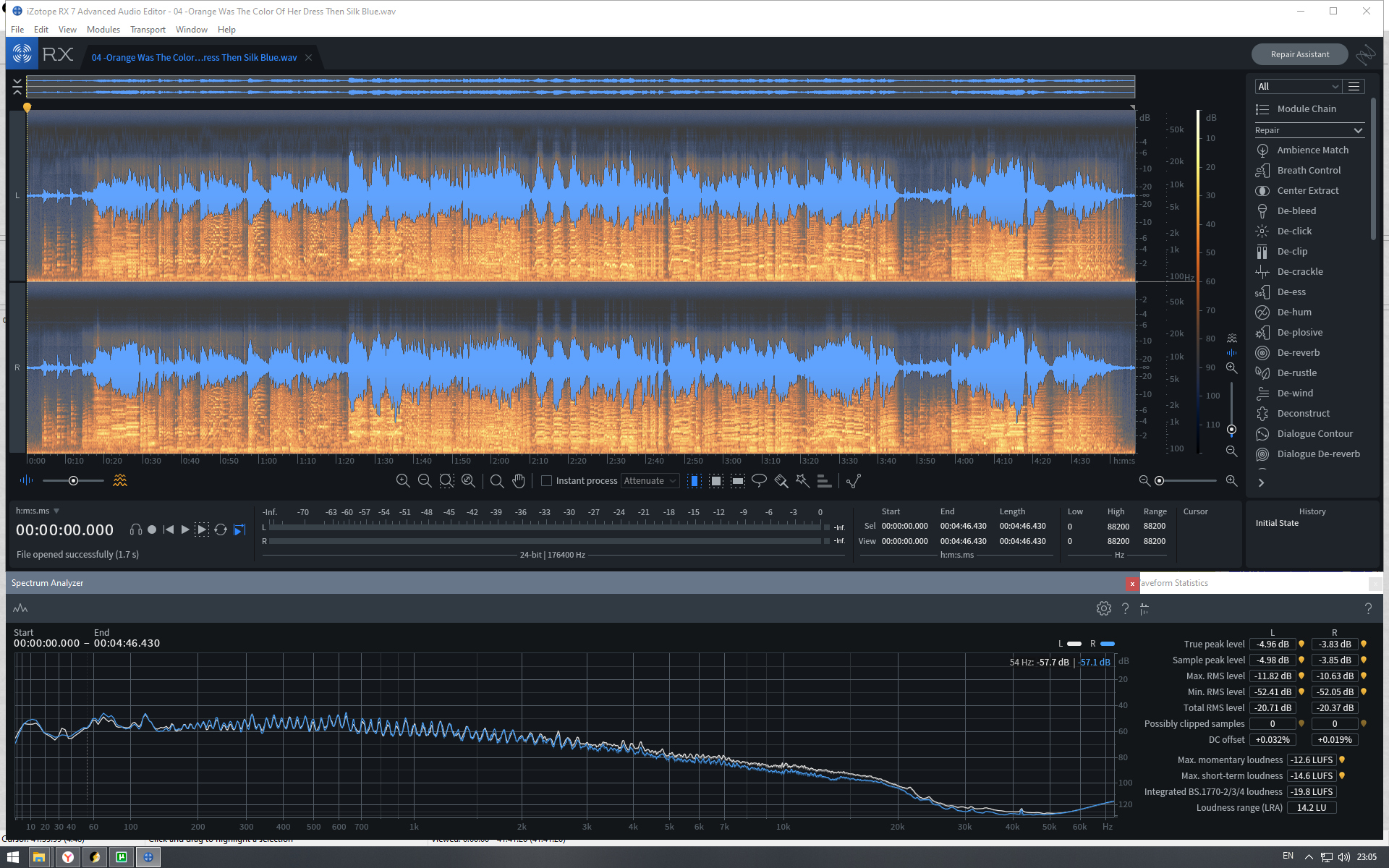The width and height of the screenshot is (1389, 868).
Task: Open the De-hum module
Action: click(x=1294, y=312)
